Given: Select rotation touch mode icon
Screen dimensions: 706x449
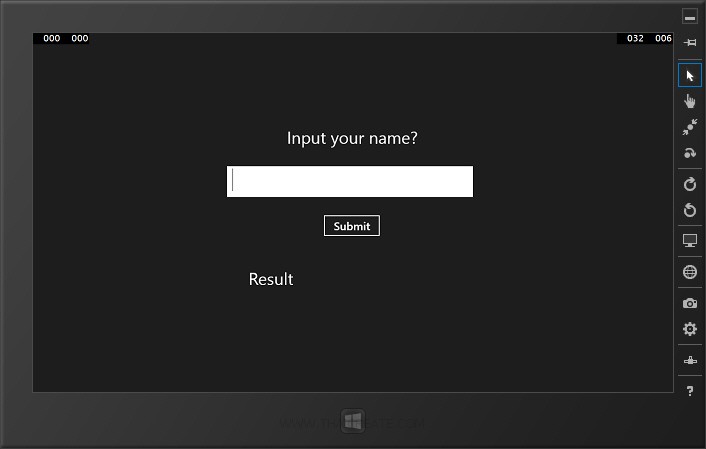Looking at the screenshot, I should coord(689,153).
